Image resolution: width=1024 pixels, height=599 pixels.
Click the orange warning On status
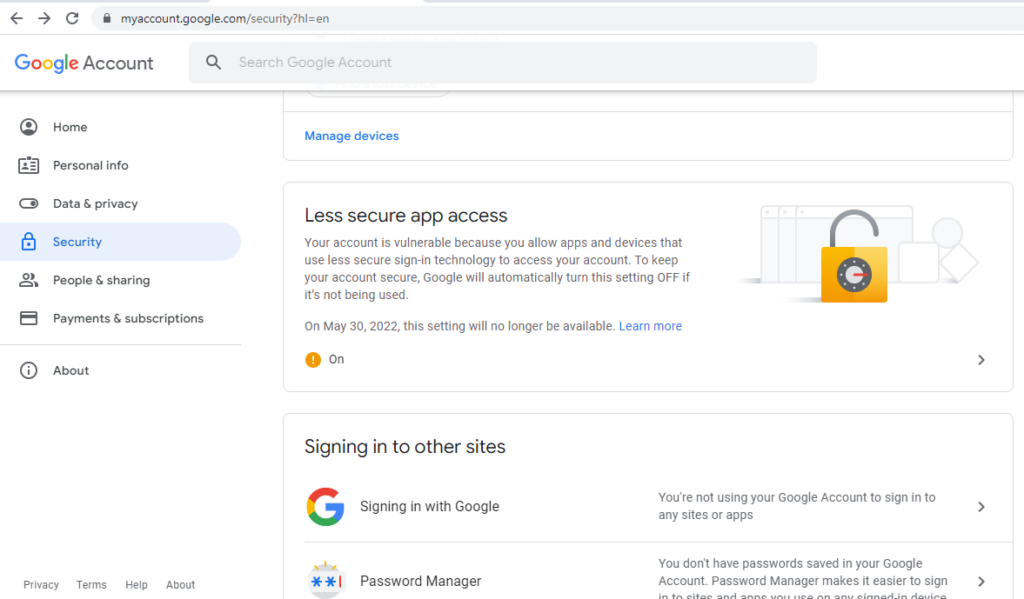pyautogui.click(x=324, y=359)
